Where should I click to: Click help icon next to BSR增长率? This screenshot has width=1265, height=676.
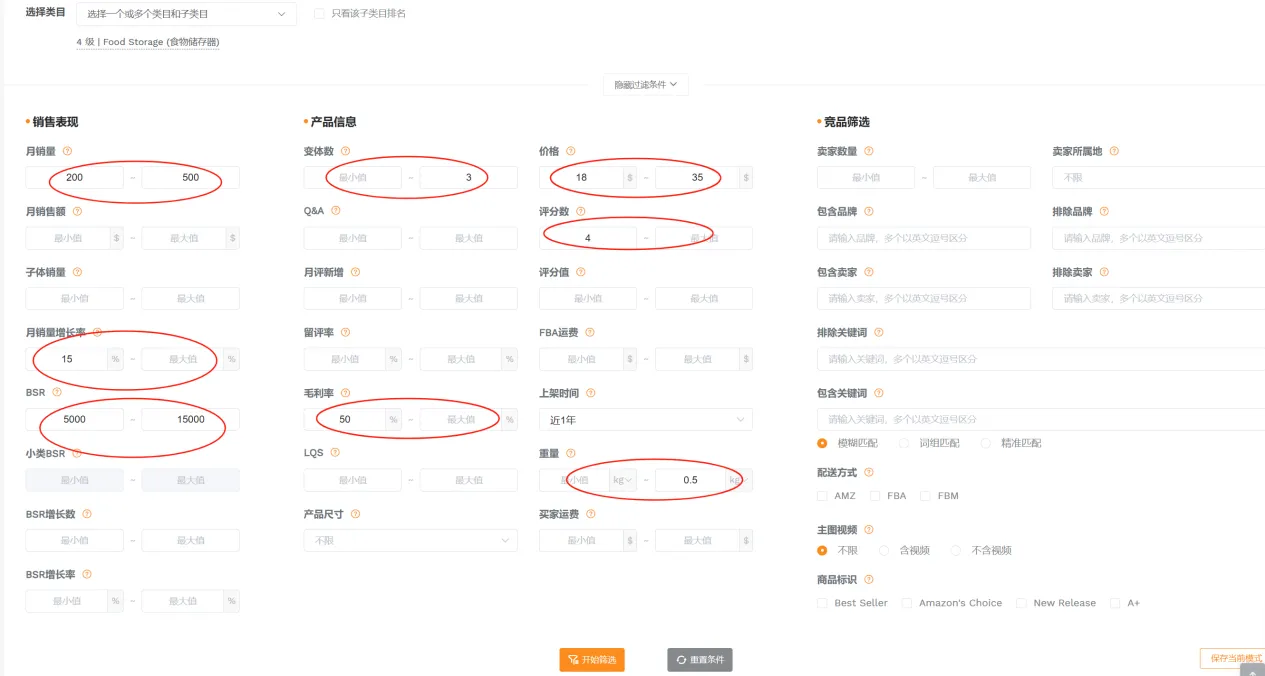(x=87, y=574)
